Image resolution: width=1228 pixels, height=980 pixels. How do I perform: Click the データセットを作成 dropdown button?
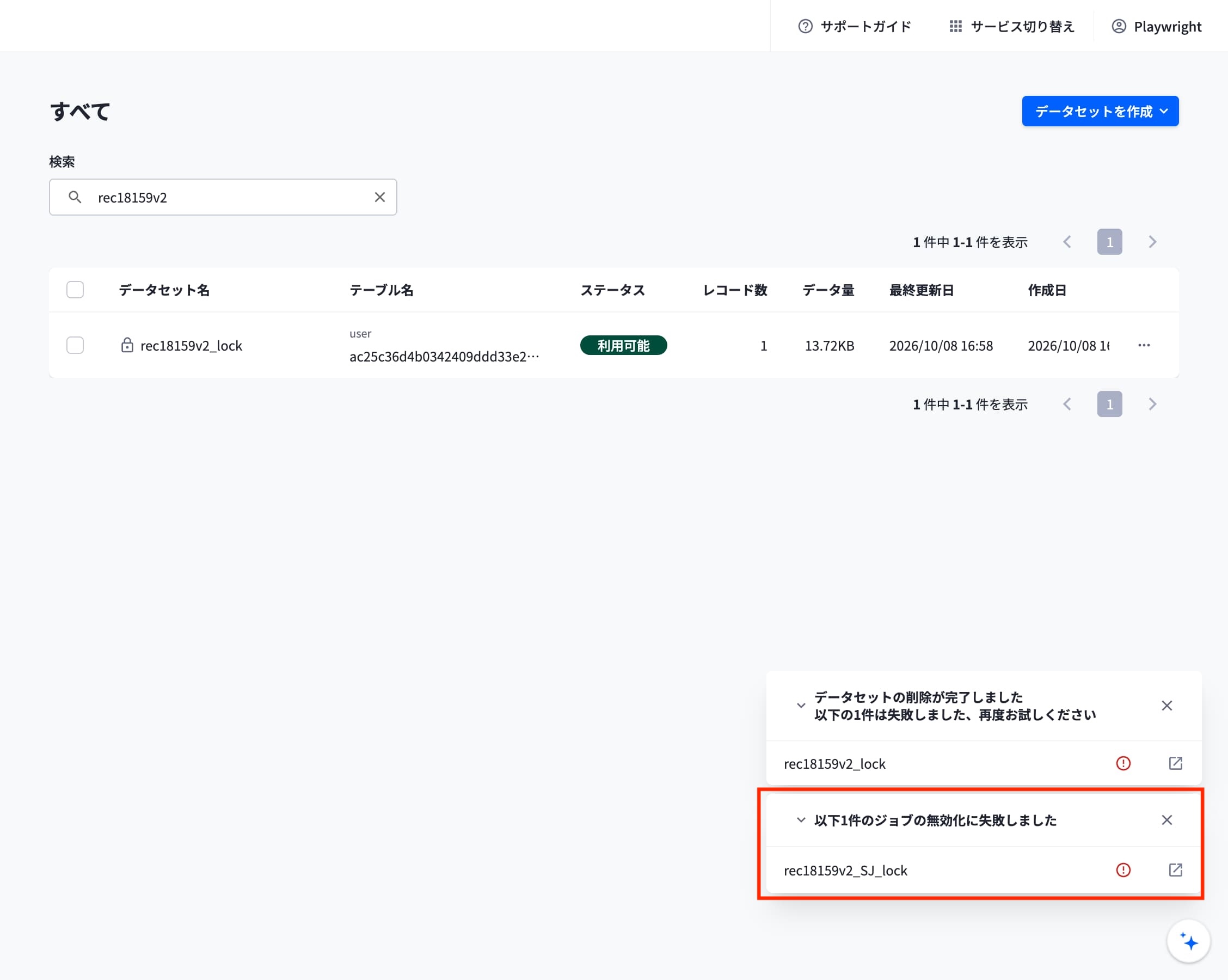pyautogui.click(x=1100, y=111)
